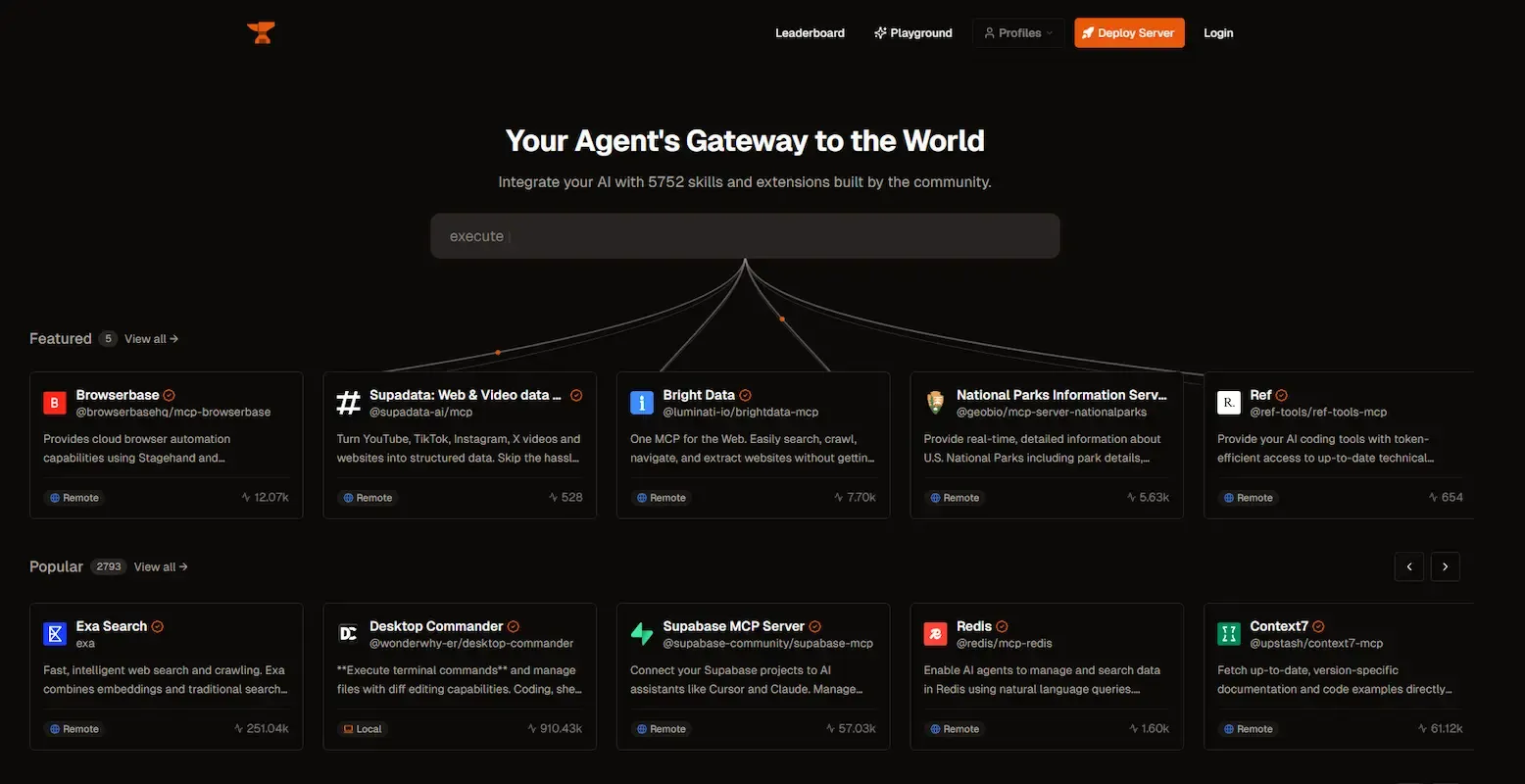Click the Desktop Commander DC icon
This screenshot has width=1525, height=784.
[348, 634]
